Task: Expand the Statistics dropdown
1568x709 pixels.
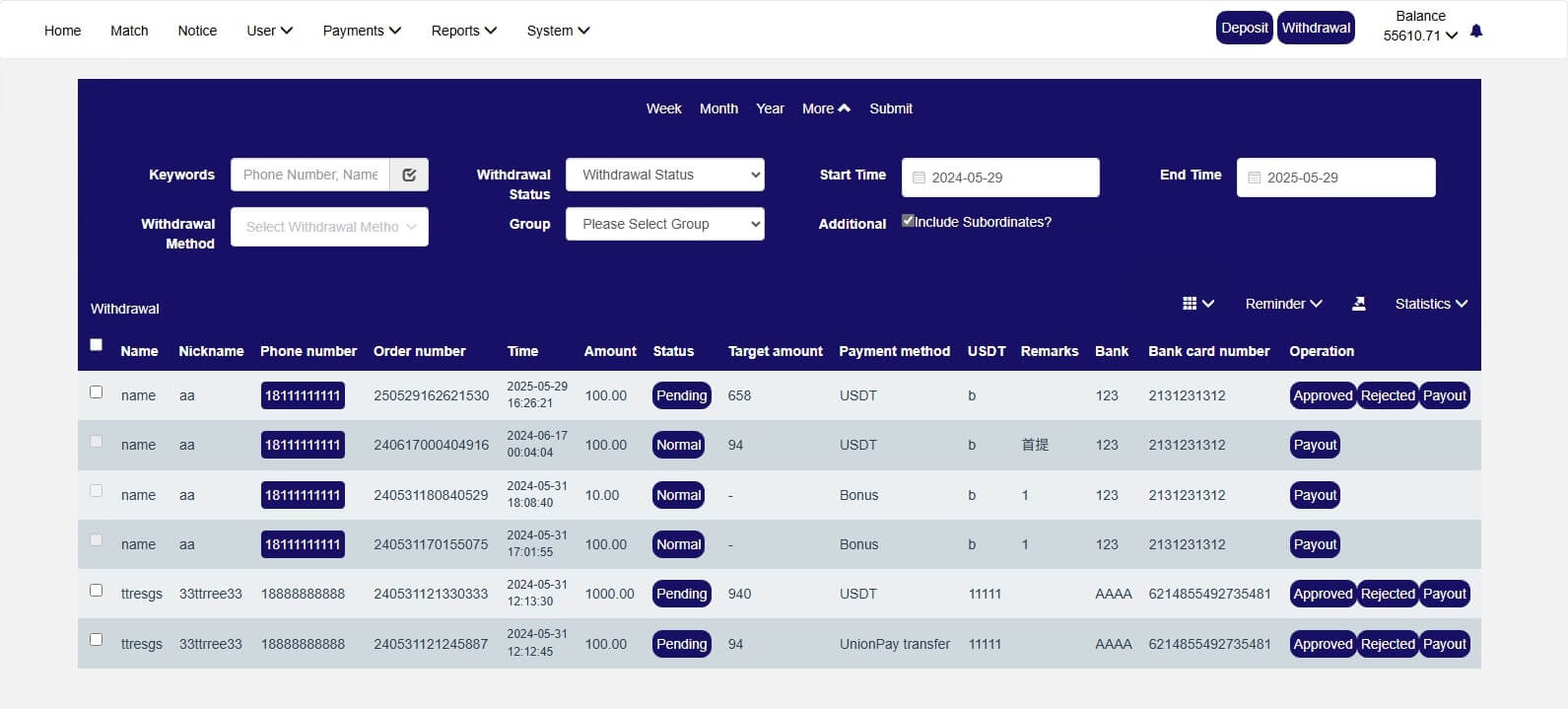Action: [1430, 304]
